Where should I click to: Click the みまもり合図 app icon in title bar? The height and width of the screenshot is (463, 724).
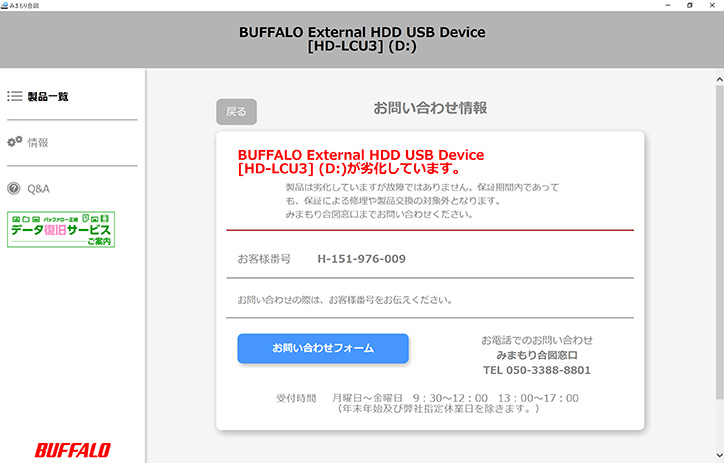coord(6,5)
